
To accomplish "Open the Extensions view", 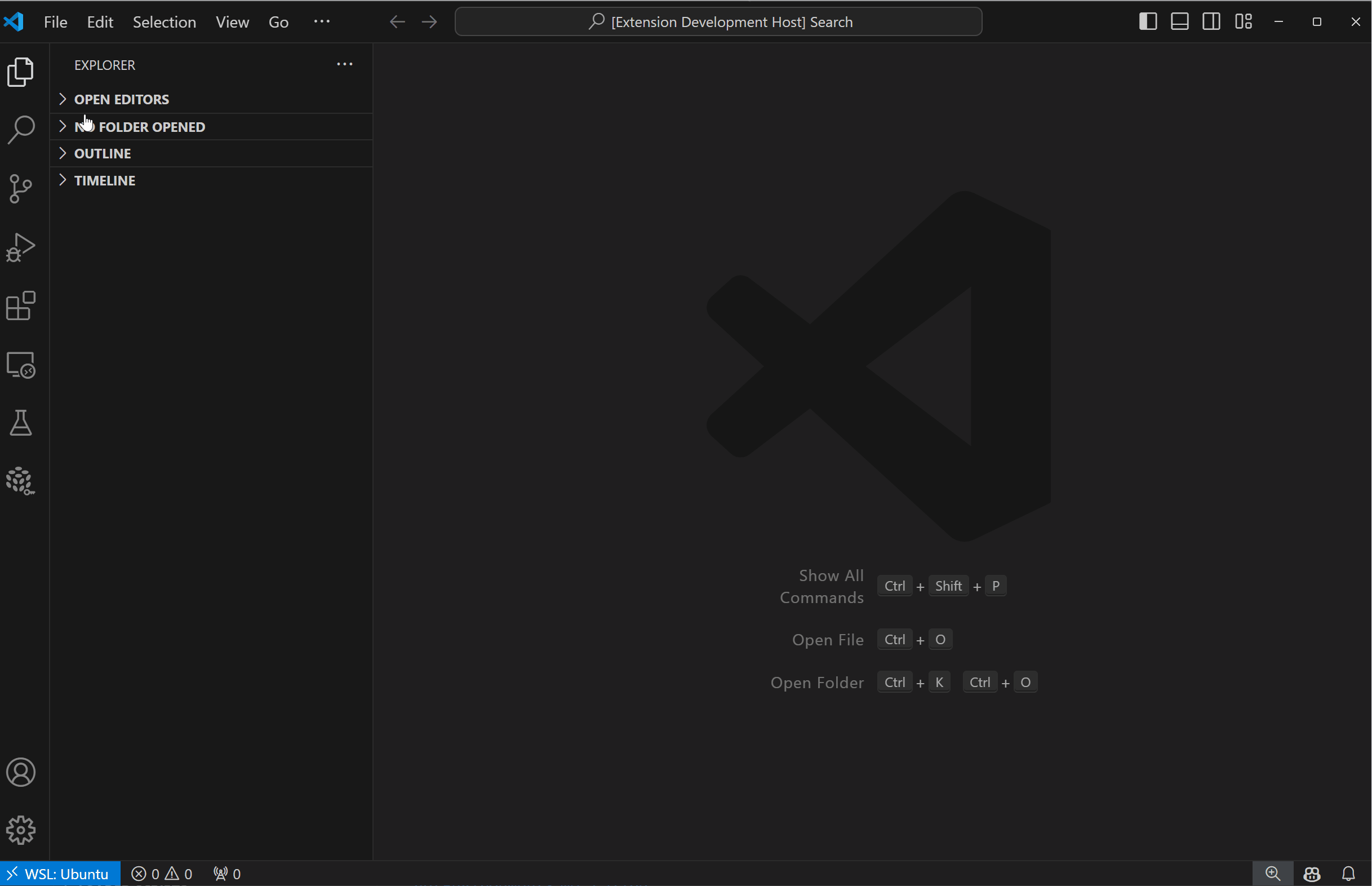I will click(x=21, y=305).
